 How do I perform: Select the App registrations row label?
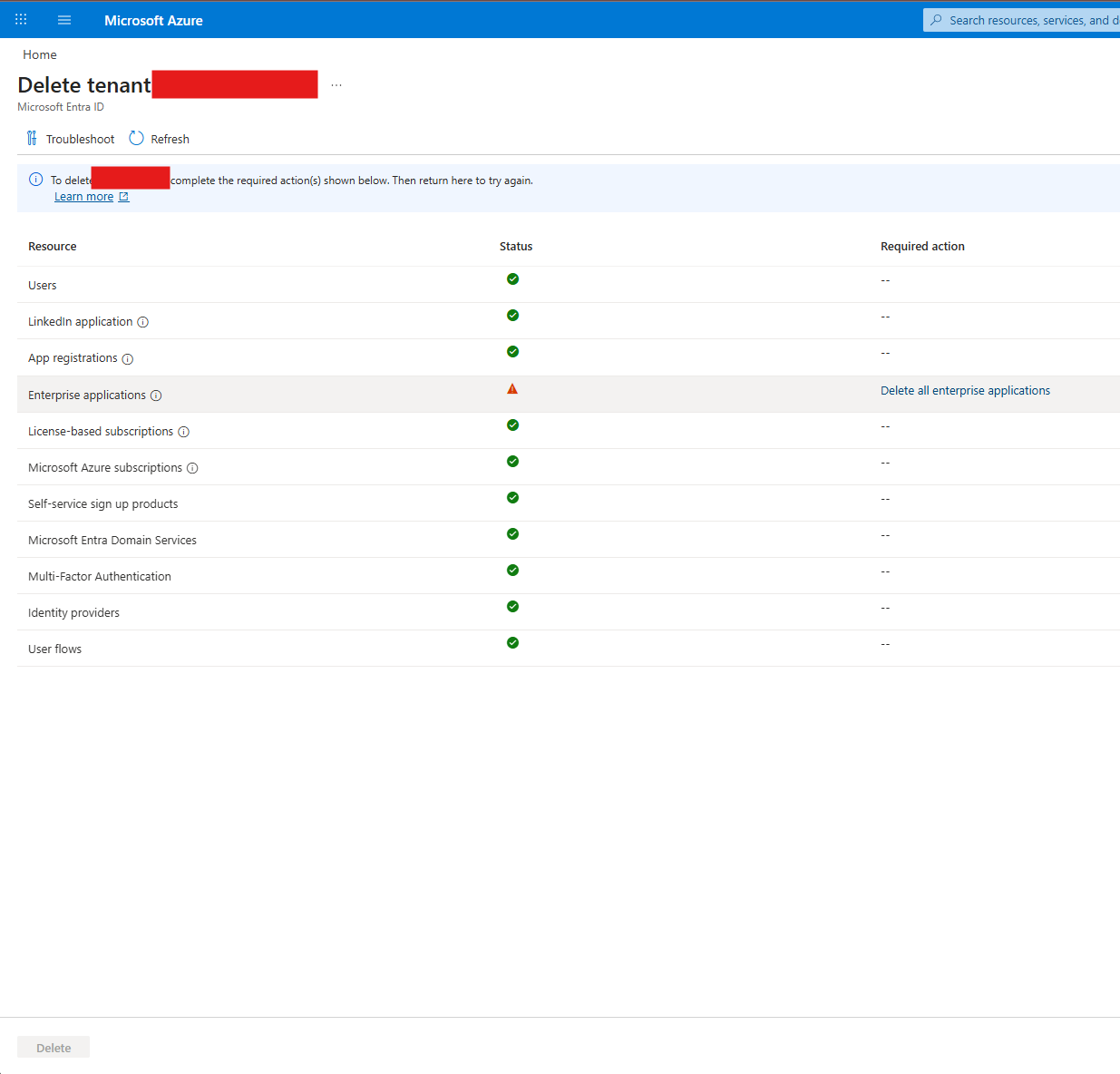(x=73, y=358)
